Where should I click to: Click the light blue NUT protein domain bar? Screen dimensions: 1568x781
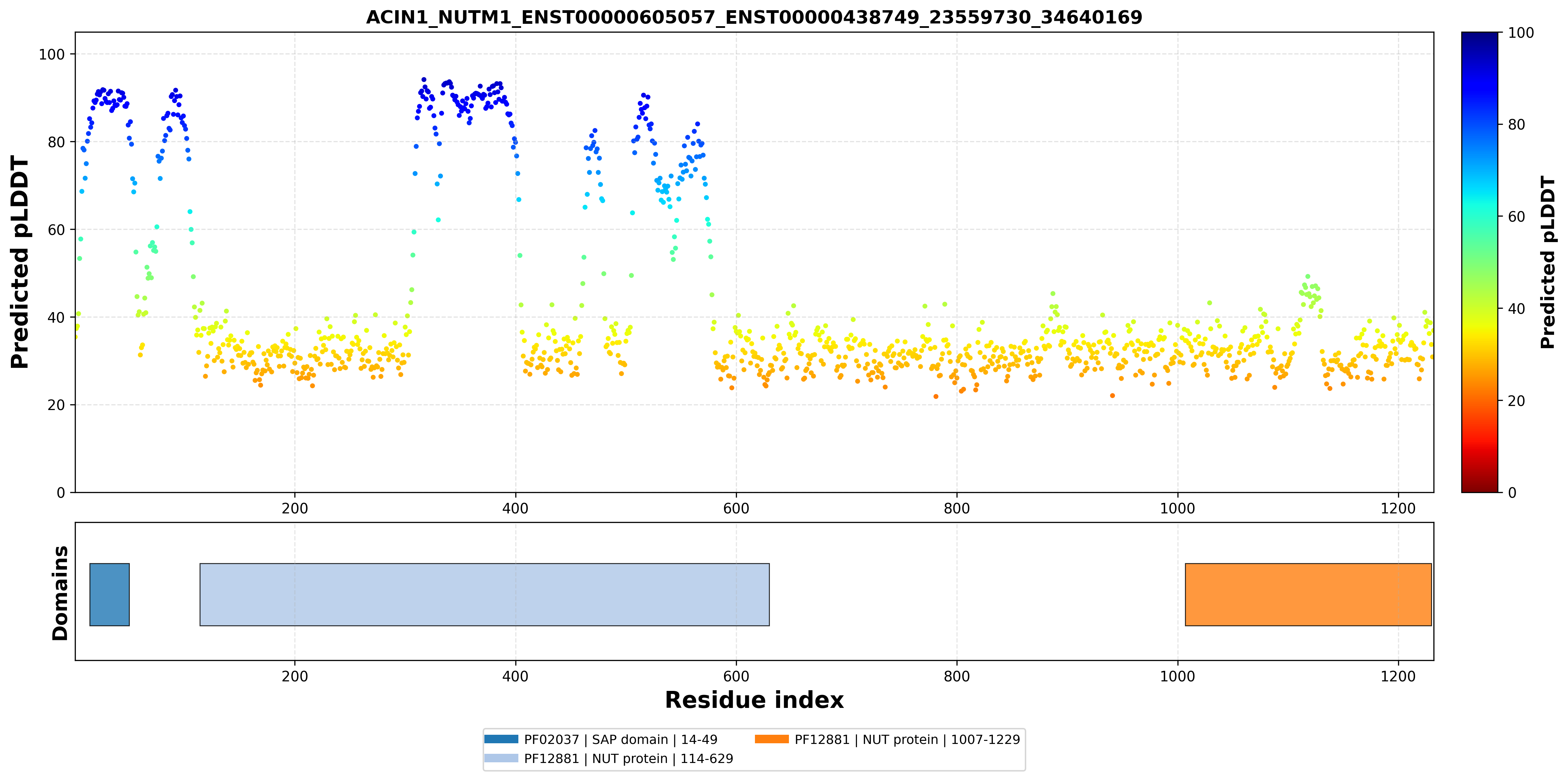tap(484, 594)
